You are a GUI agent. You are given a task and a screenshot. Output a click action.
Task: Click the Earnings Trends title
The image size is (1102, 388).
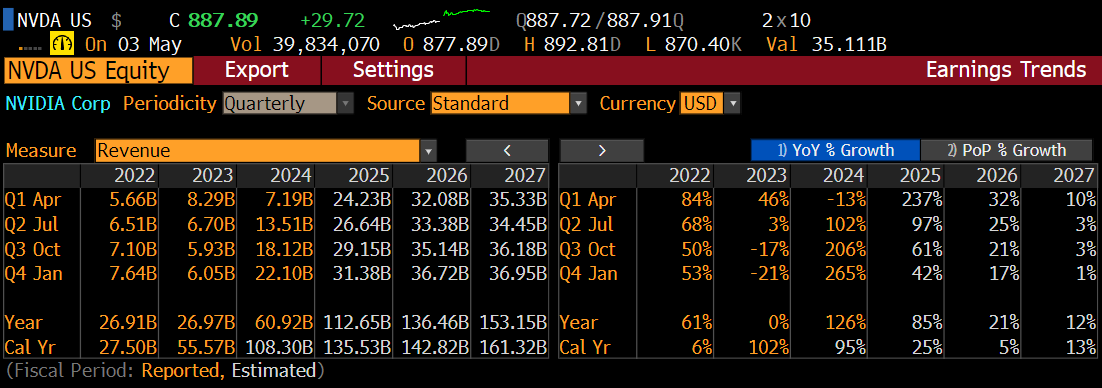click(x=1006, y=70)
